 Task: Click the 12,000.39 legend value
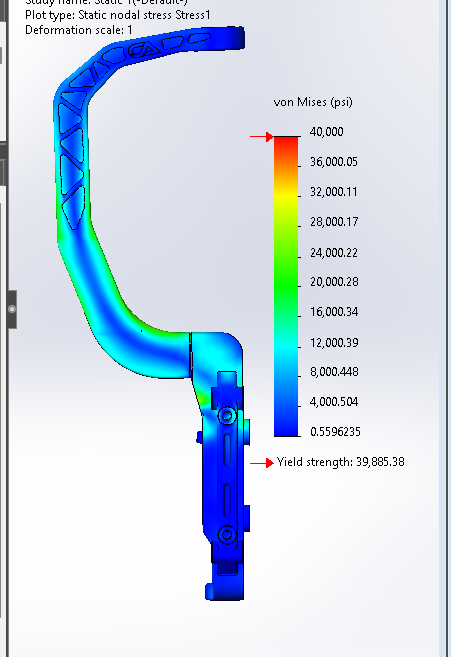334,343
